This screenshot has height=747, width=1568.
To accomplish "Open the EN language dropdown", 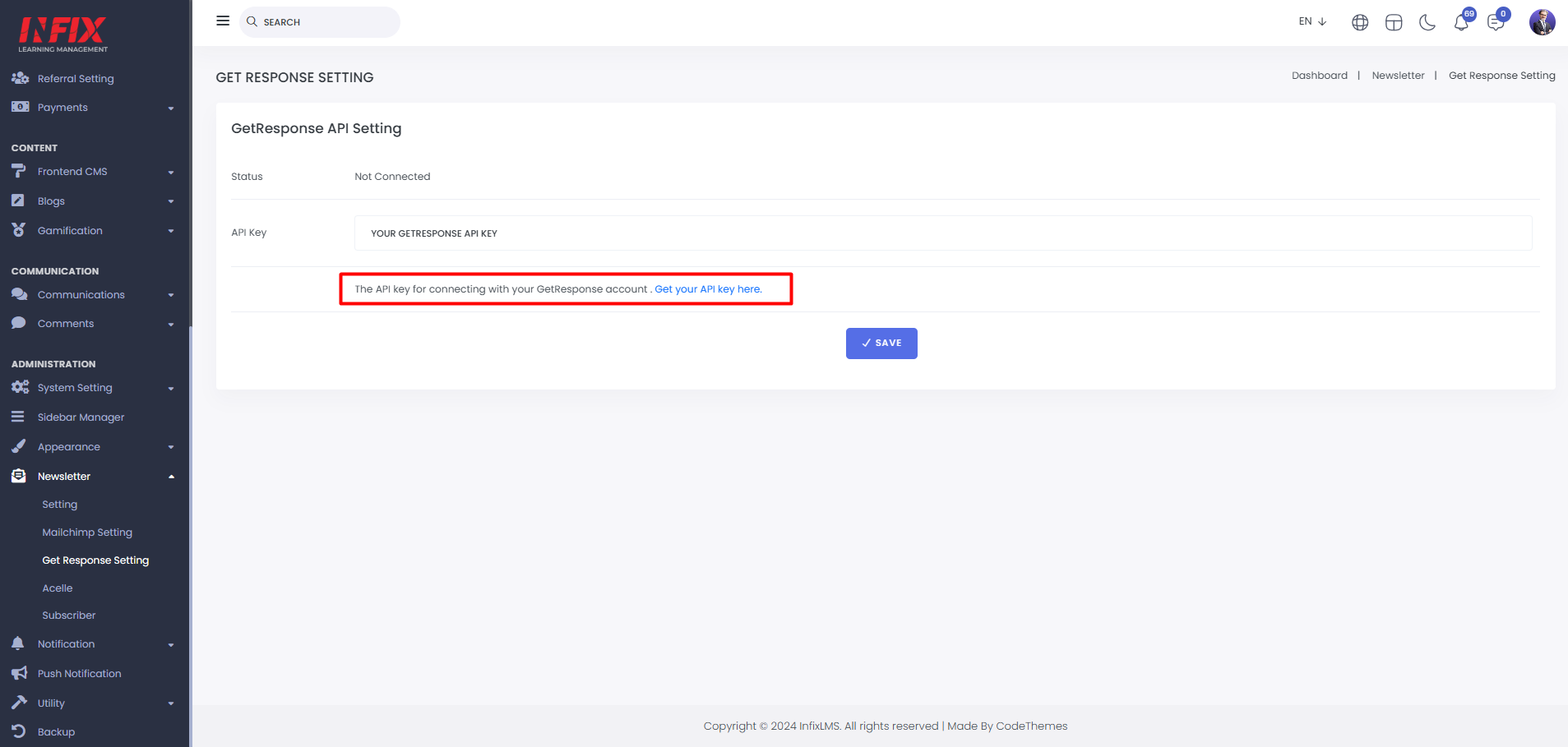I will (1312, 21).
